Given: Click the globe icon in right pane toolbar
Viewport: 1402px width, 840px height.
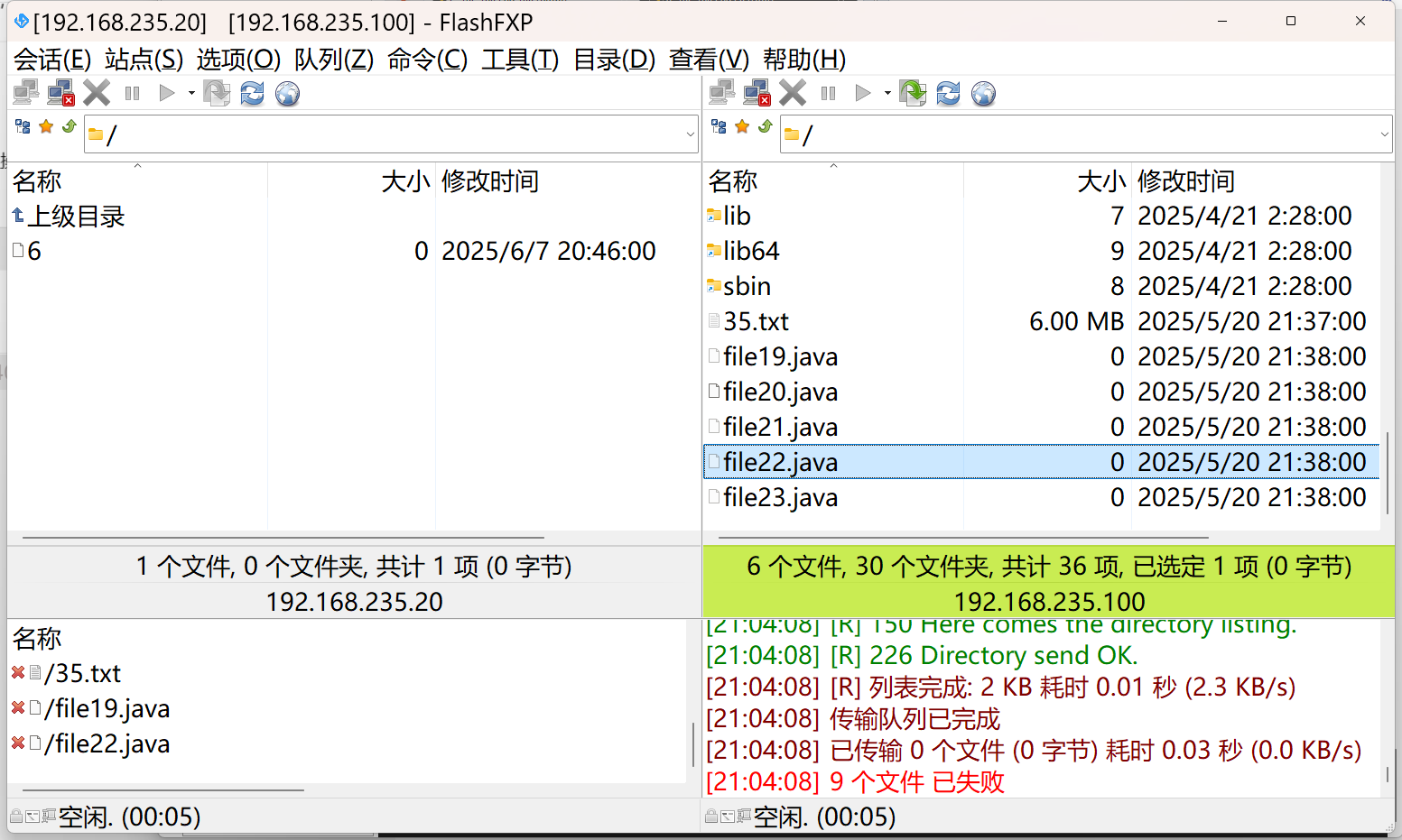Looking at the screenshot, I should (983, 93).
